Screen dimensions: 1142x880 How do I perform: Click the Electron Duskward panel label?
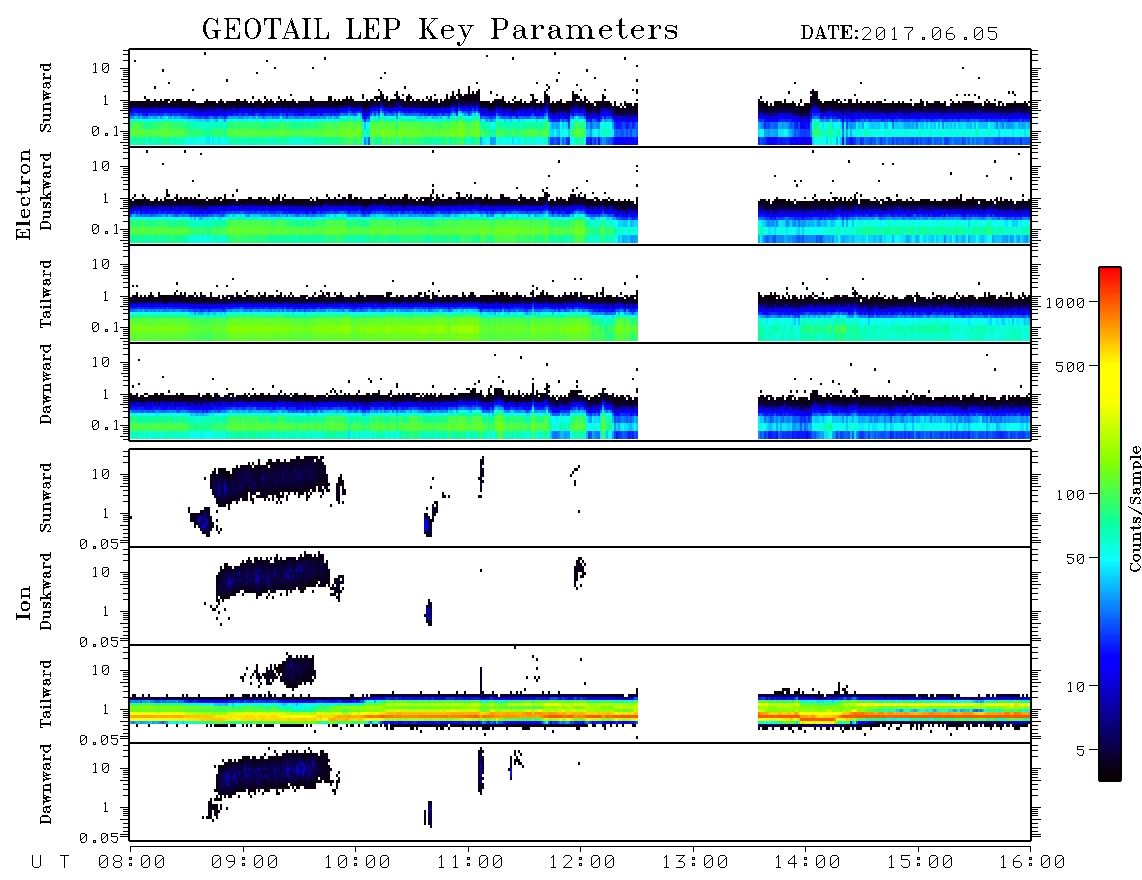(46, 191)
